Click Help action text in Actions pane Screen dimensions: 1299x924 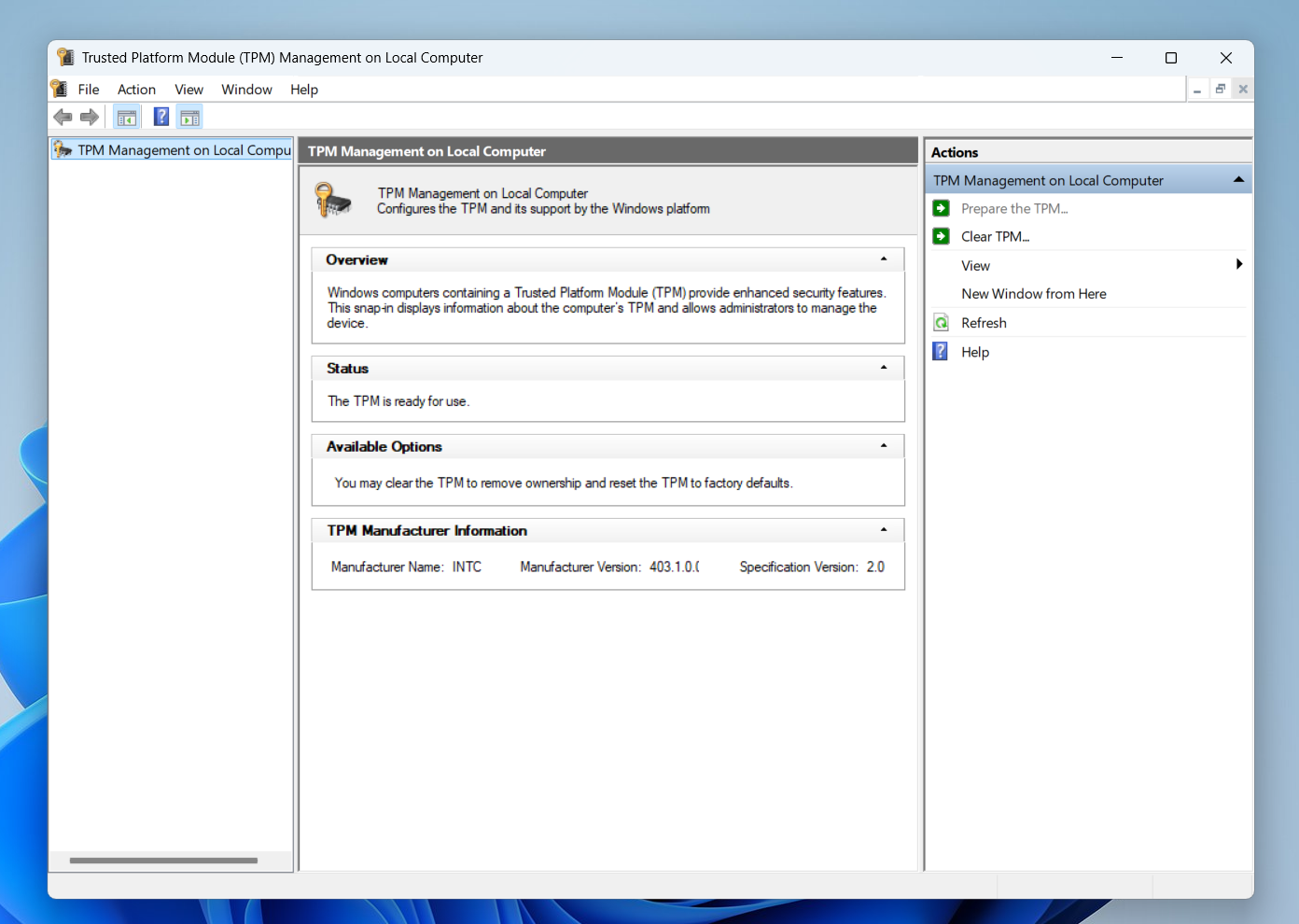click(x=975, y=352)
